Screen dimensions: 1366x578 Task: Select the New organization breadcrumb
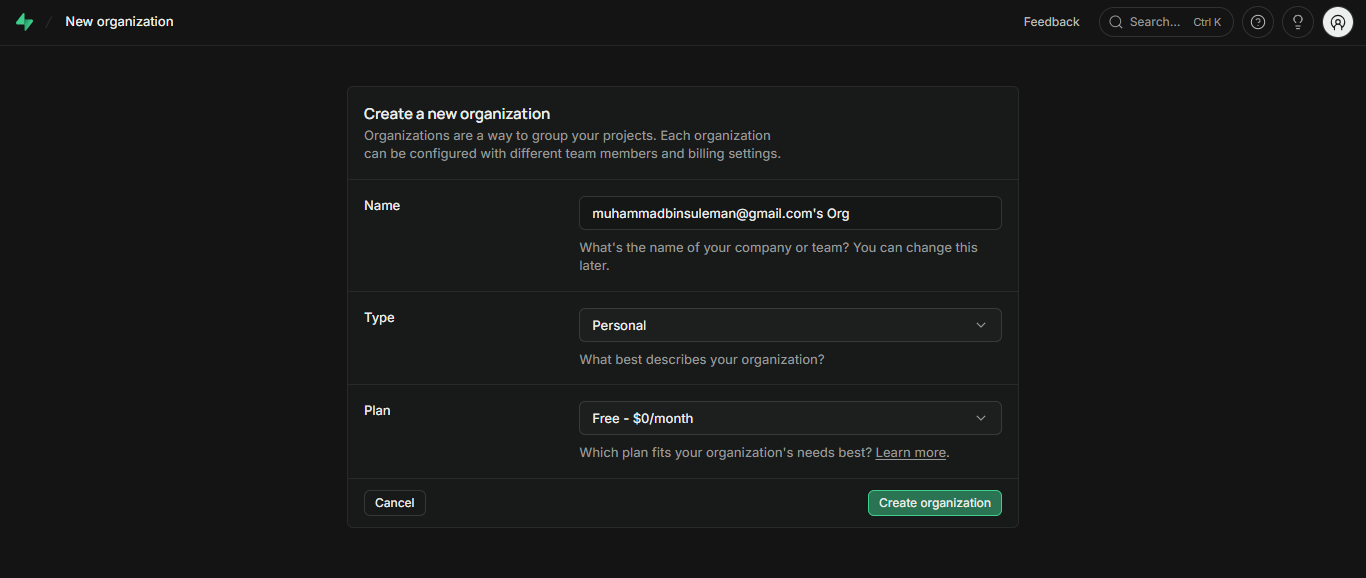tap(119, 21)
